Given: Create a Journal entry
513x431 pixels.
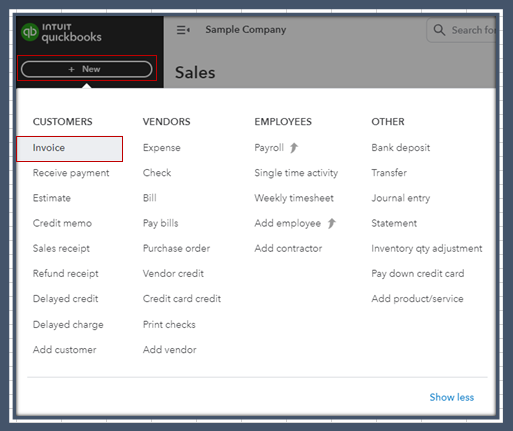Looking at the screenshot, I should coord(401,198).
